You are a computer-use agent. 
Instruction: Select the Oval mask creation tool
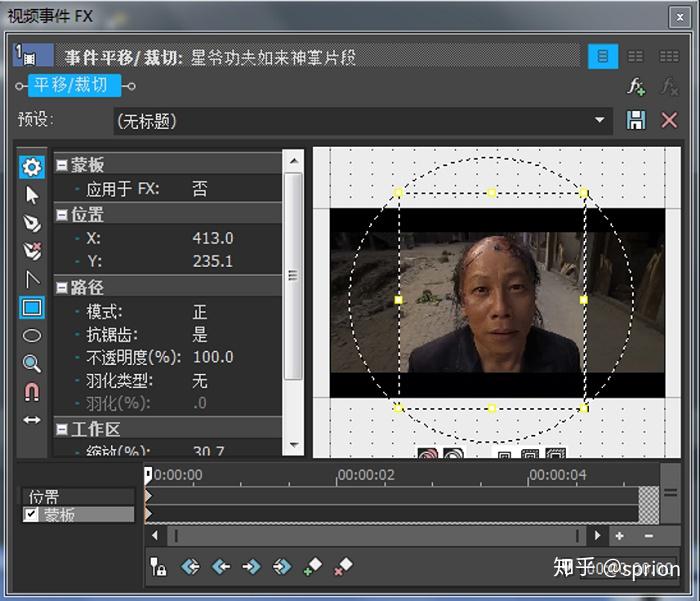pyautogui.click(x=32, y=335)
